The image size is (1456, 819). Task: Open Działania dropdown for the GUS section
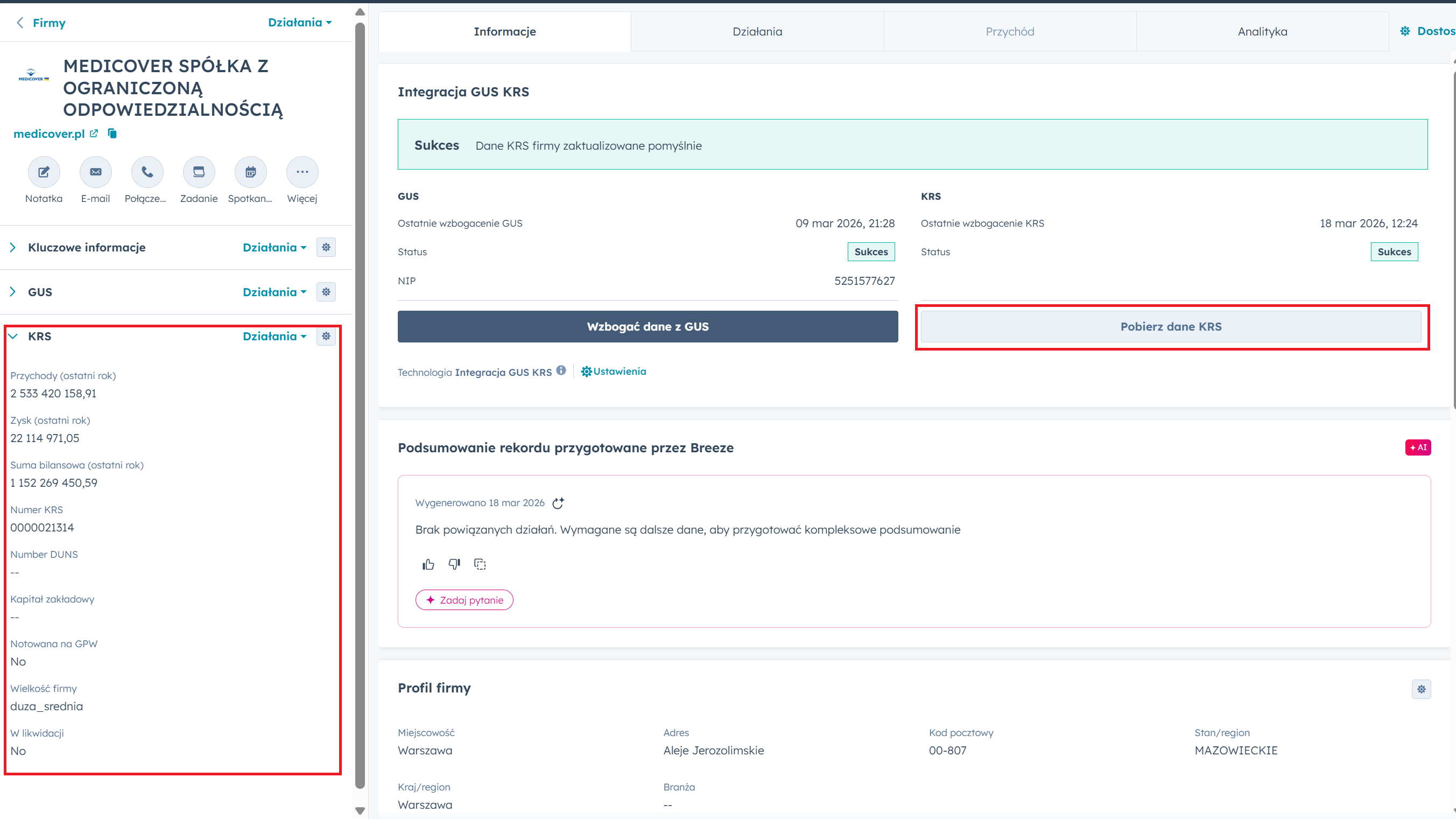click(275, 292)
